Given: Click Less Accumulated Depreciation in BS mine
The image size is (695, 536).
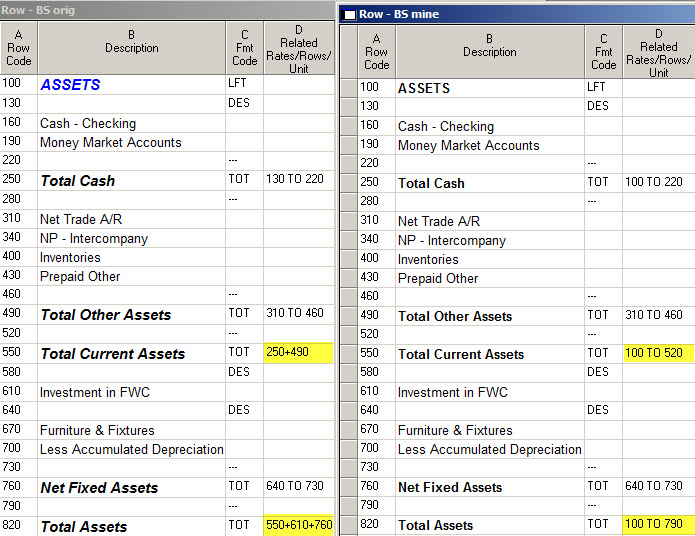Looking at the screenshot, I should (489, 449).
